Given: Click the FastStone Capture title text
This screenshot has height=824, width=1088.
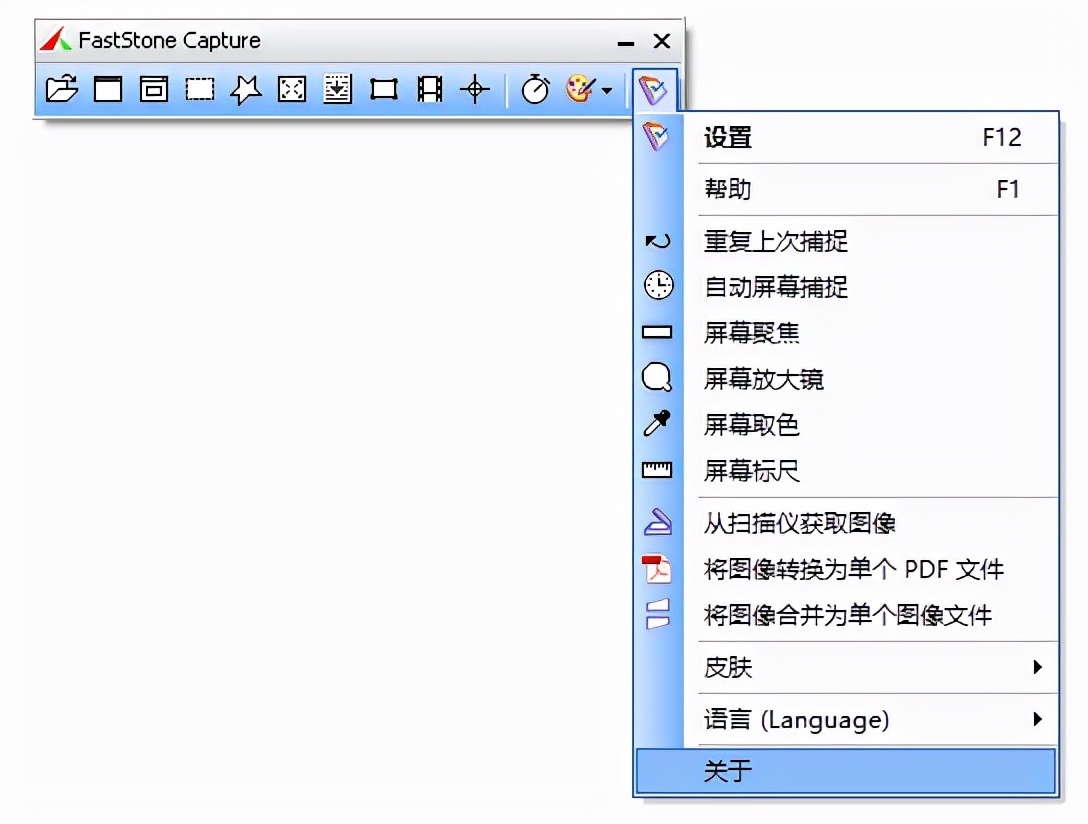Looking at the screenshot, I should point(169,41).
